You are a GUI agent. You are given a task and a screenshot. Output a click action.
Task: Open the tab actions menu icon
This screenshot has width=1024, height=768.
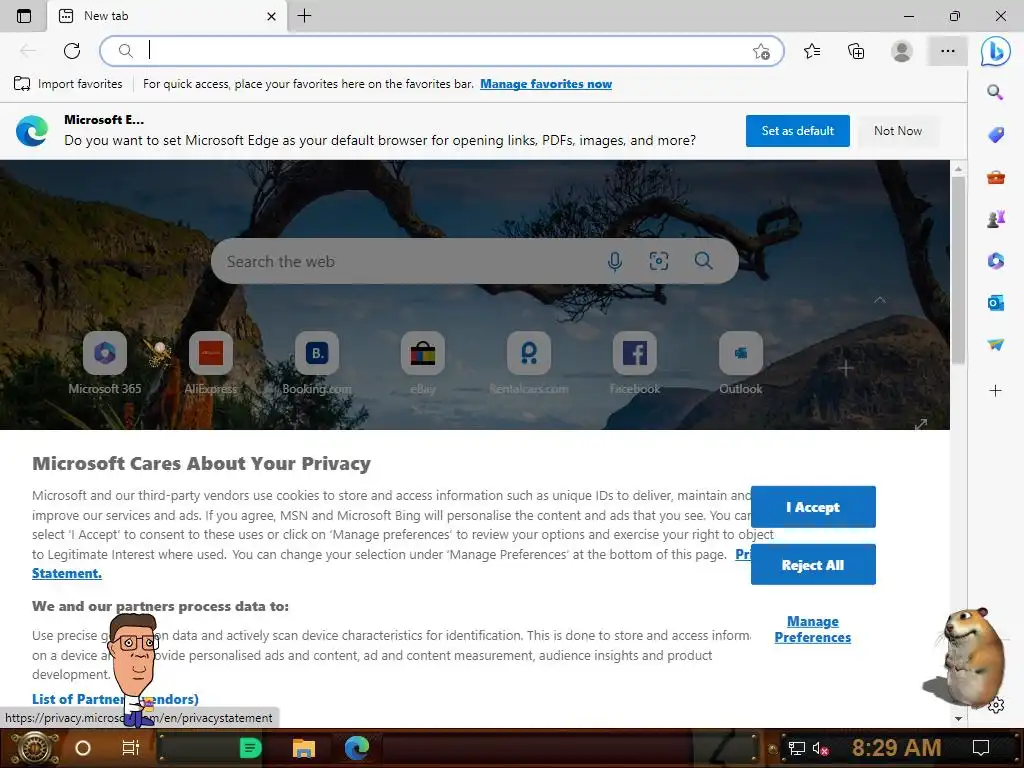24,16
